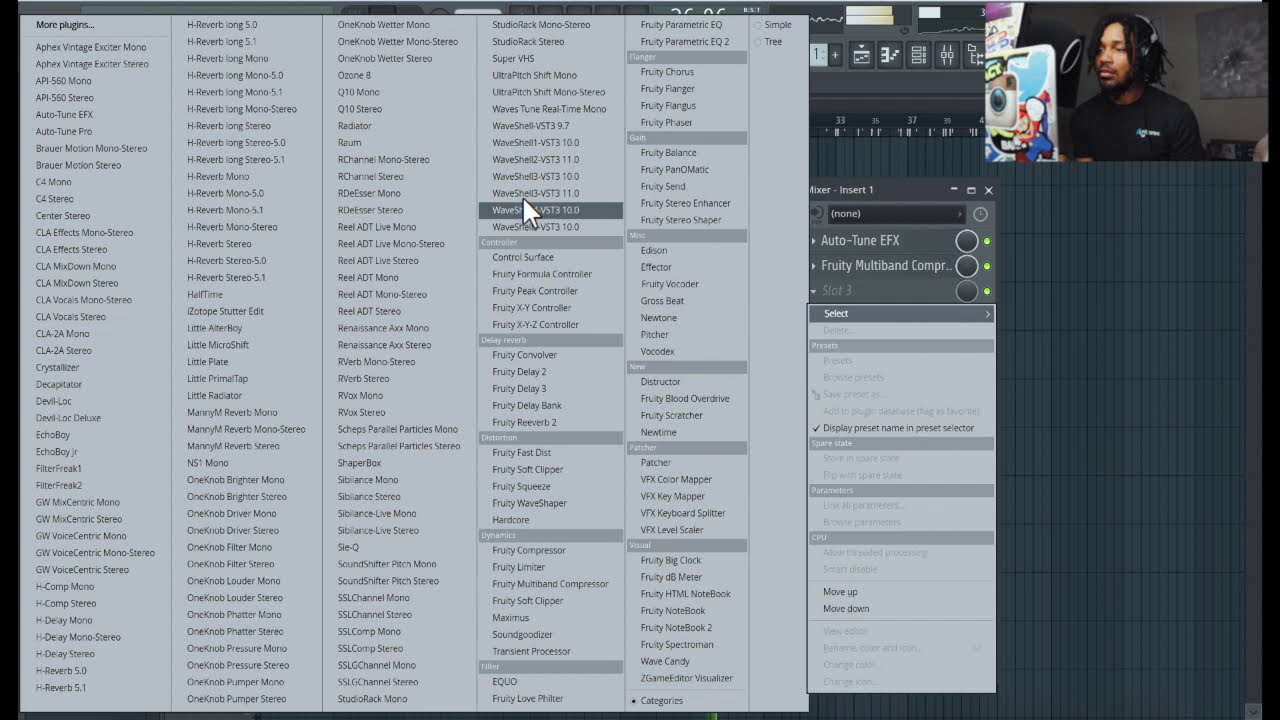Pick Waves Tune Real-Time Mono plugin
This screenshot has height=720, width=1280.
(549, 109)
